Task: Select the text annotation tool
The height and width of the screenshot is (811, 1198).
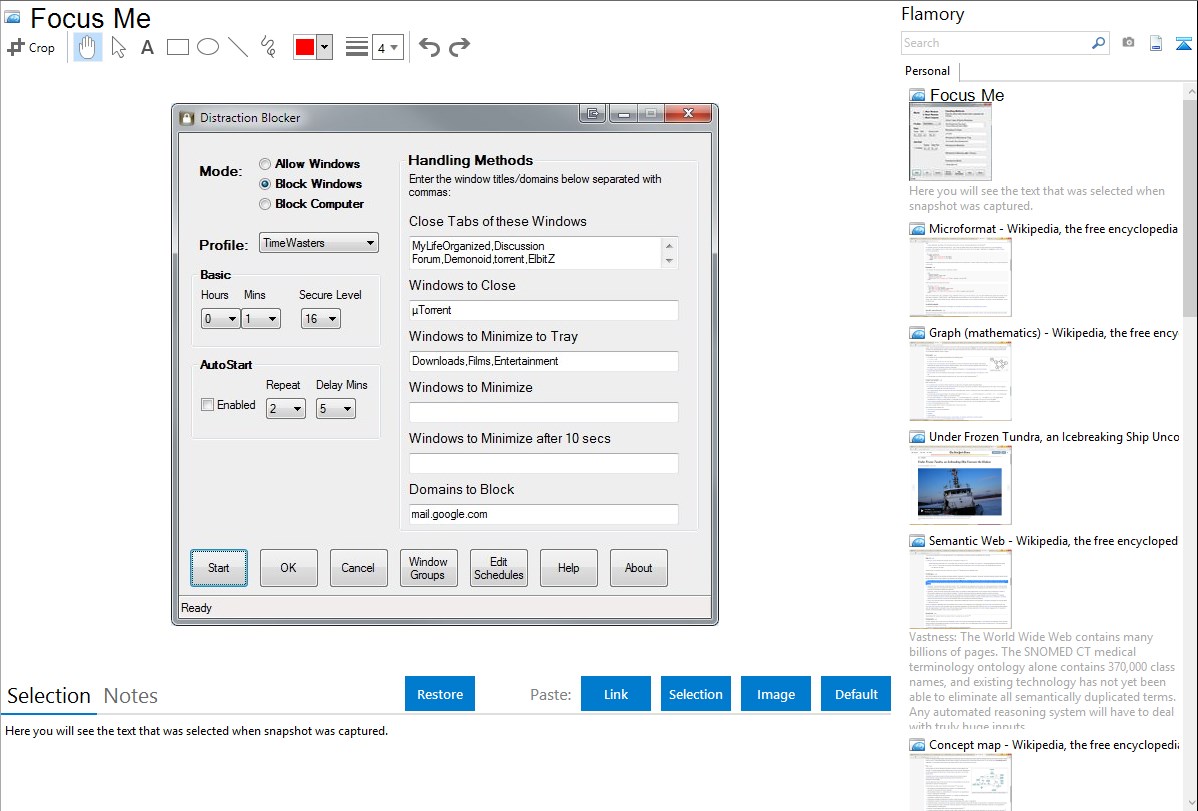Action: [147, 47]
